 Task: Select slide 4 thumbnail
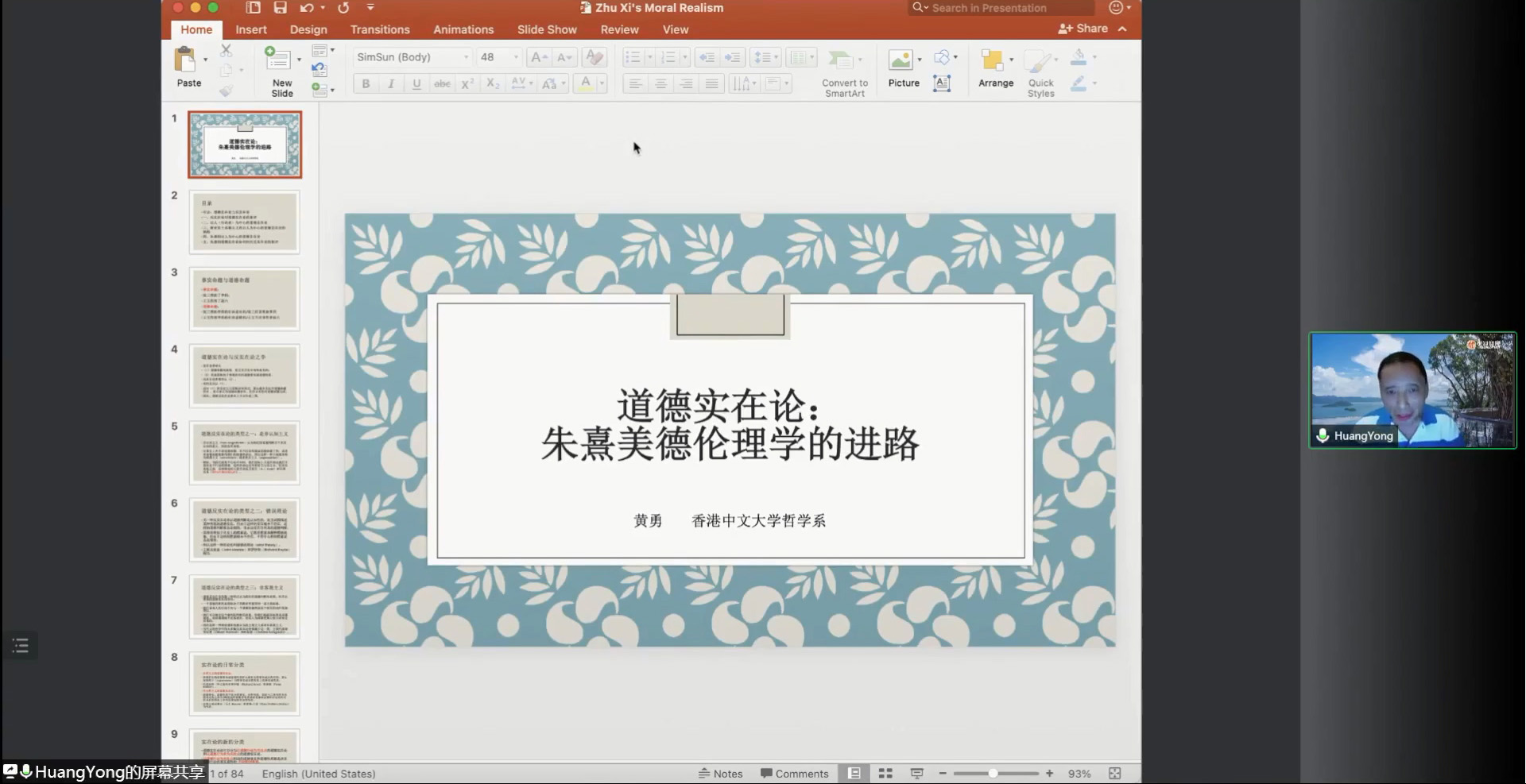(245, 376)
